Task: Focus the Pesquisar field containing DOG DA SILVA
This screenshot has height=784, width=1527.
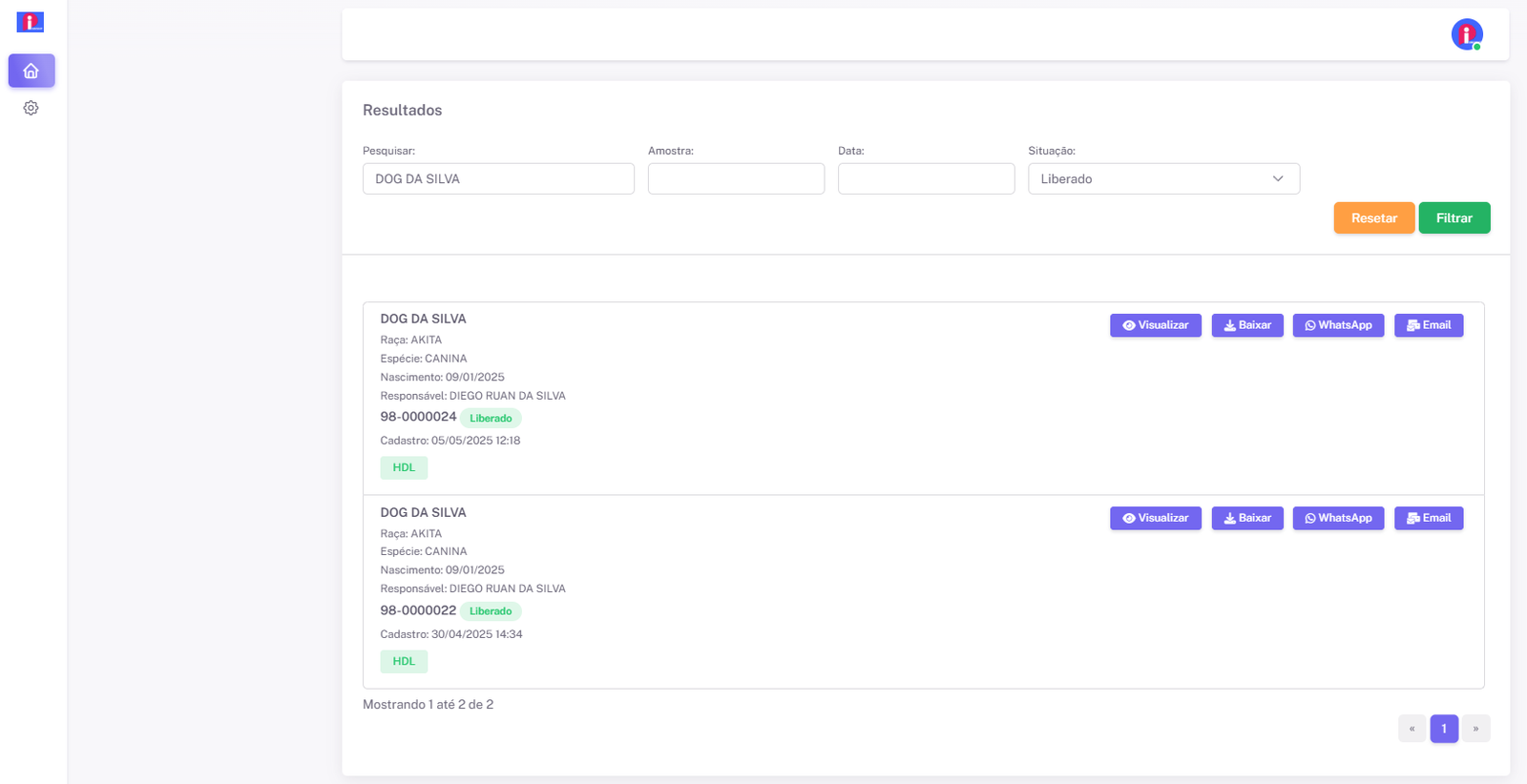Action: pos(497,179)
